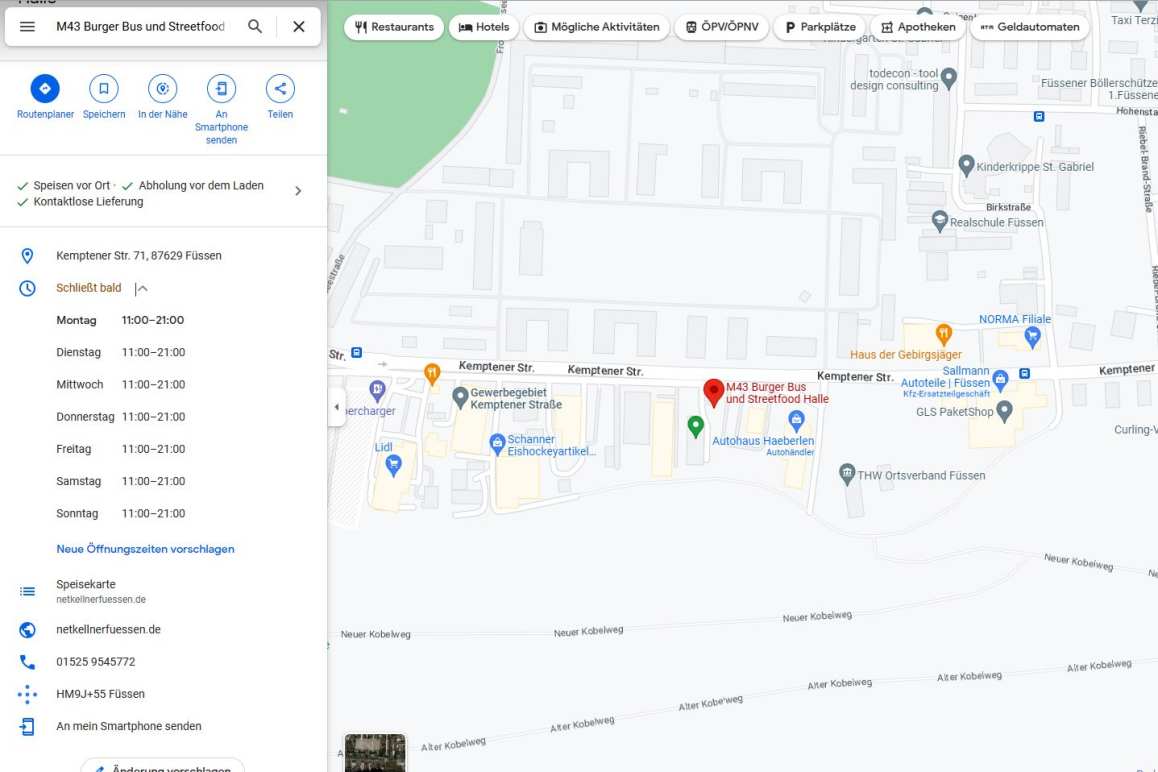
Task: Collapse the opening hours list
Action: coord(142,289)
